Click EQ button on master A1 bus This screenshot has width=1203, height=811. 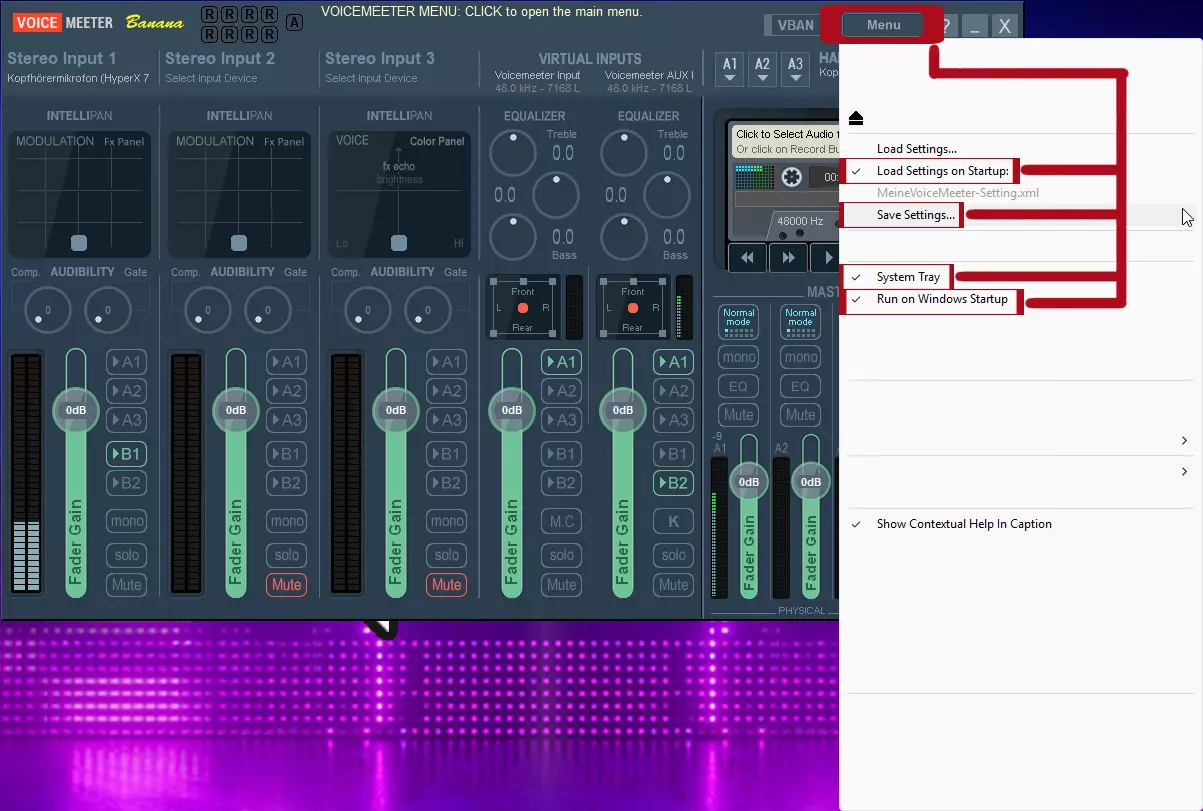(x=739, y=386)
